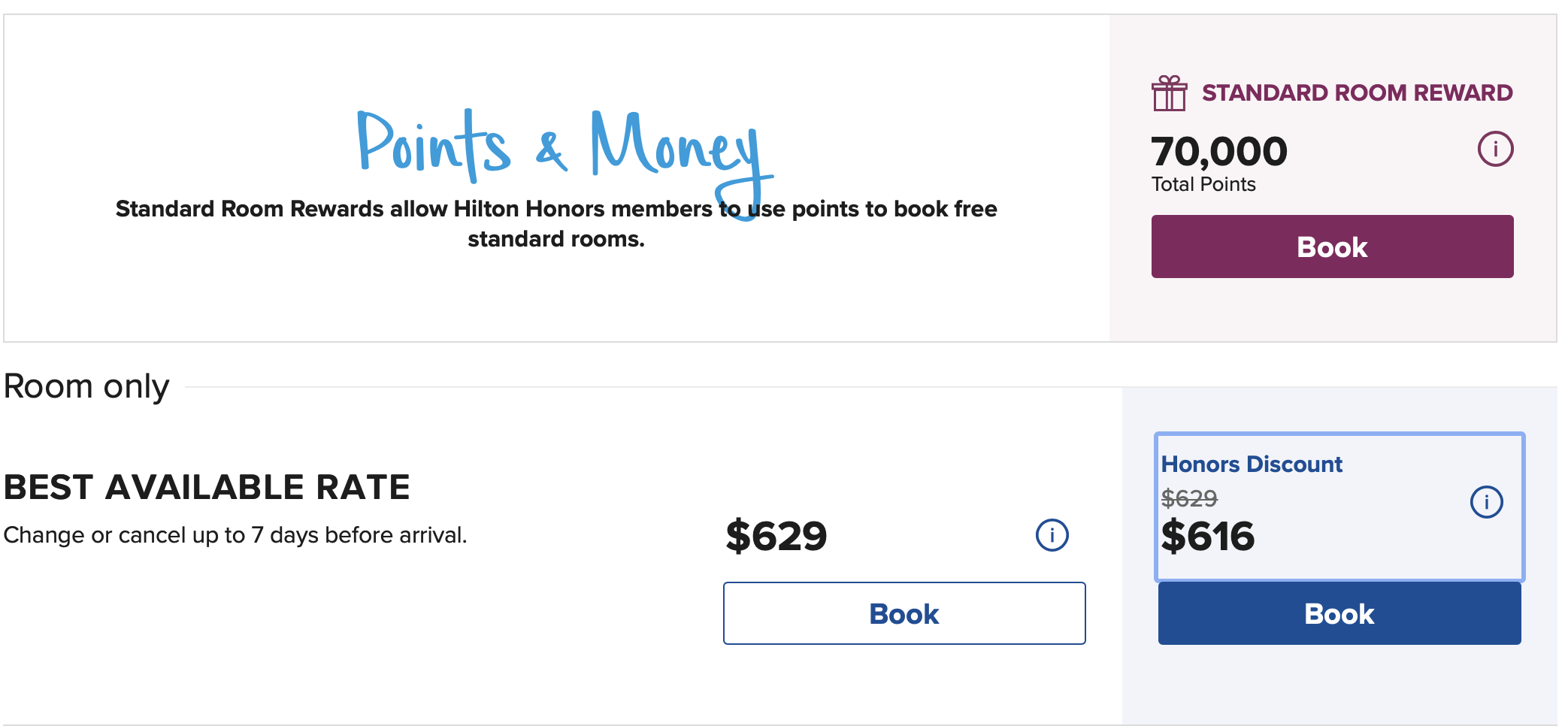Click the Honors Discount label text
Image resolution: width=1568 pixels, height=726 pixels.
point(1252,464)
